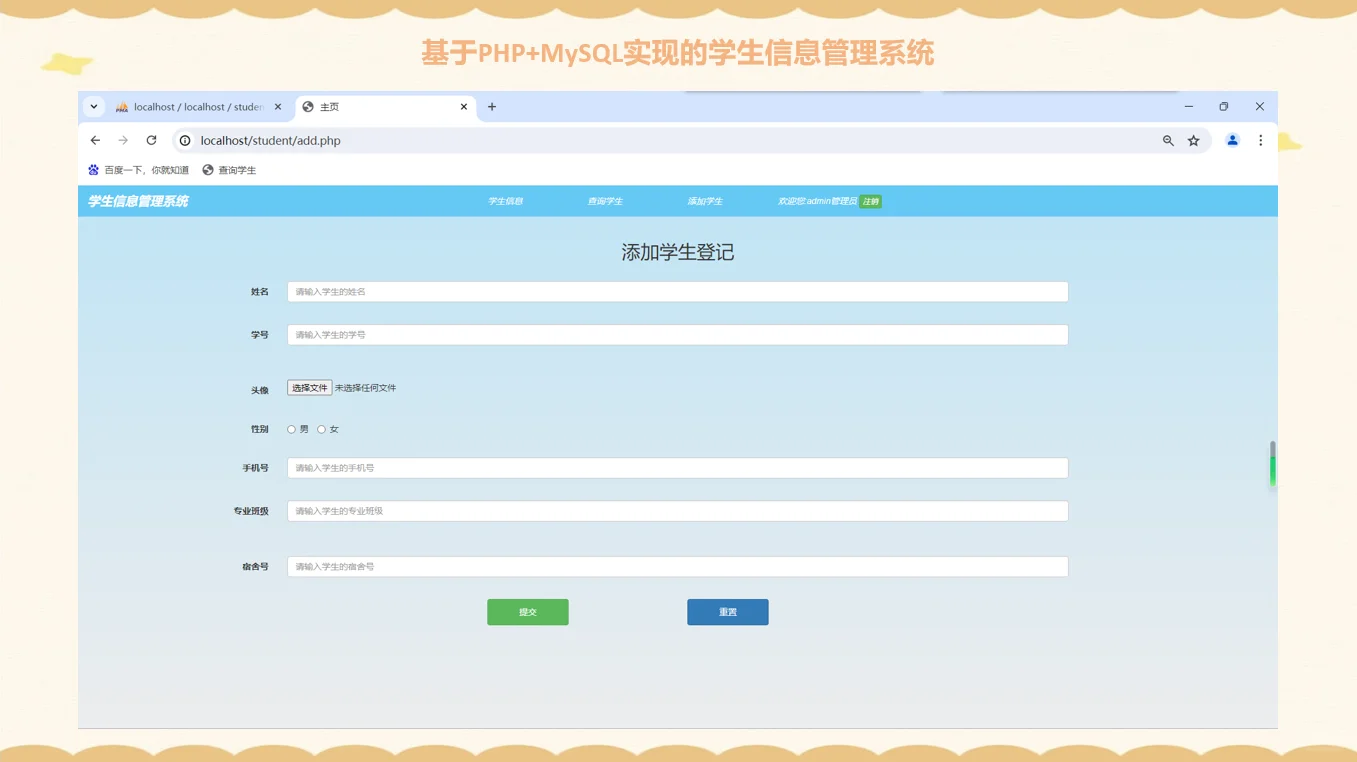Open the tab search chevron at top left
This screenshot has width=1357, height=762.
(x=93, y=106)
